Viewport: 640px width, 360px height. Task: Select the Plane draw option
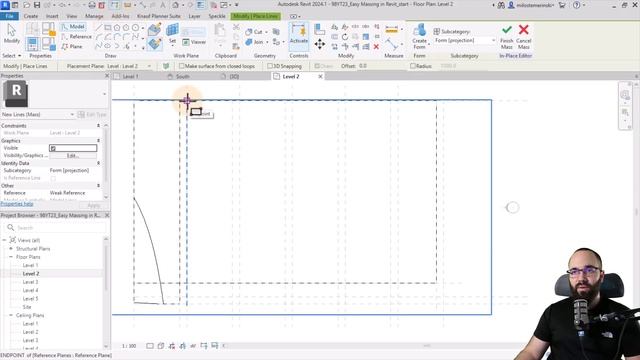pyautogui.click(x=72, y=47)
